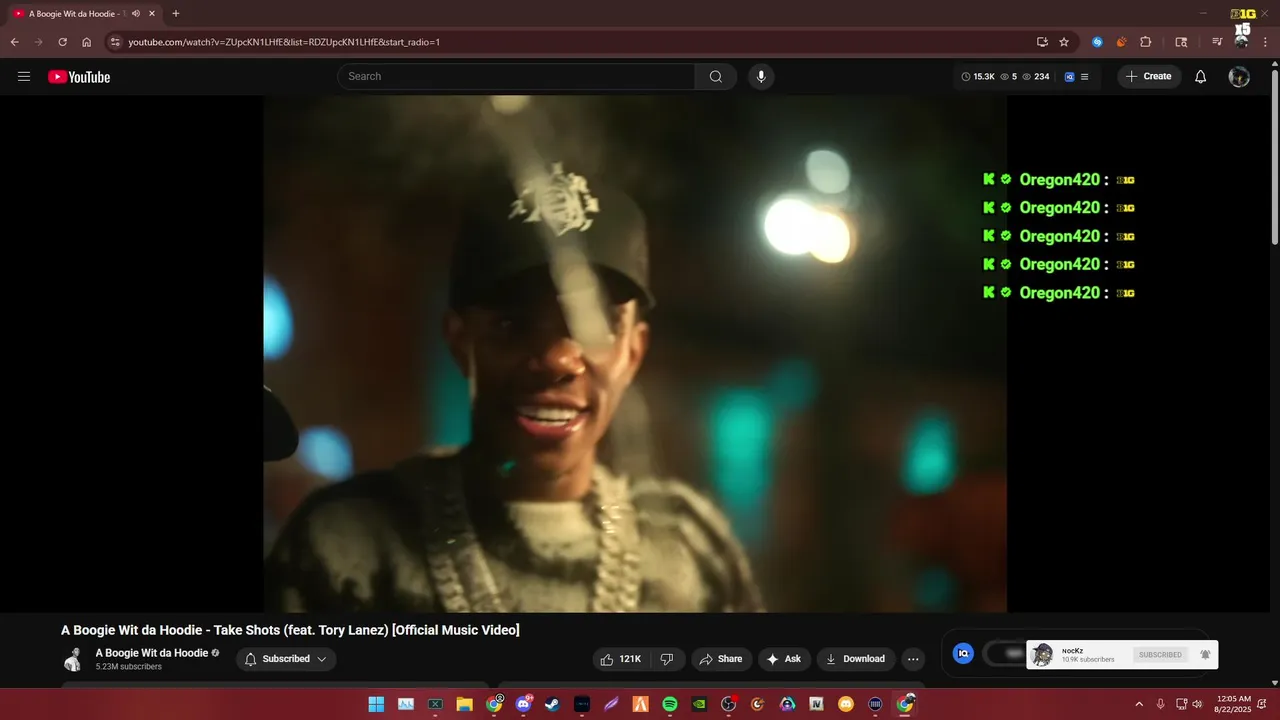Open the orange browser extension icon
The width and height of the screenshot is (1280, 720).
tap(1121, 42)
